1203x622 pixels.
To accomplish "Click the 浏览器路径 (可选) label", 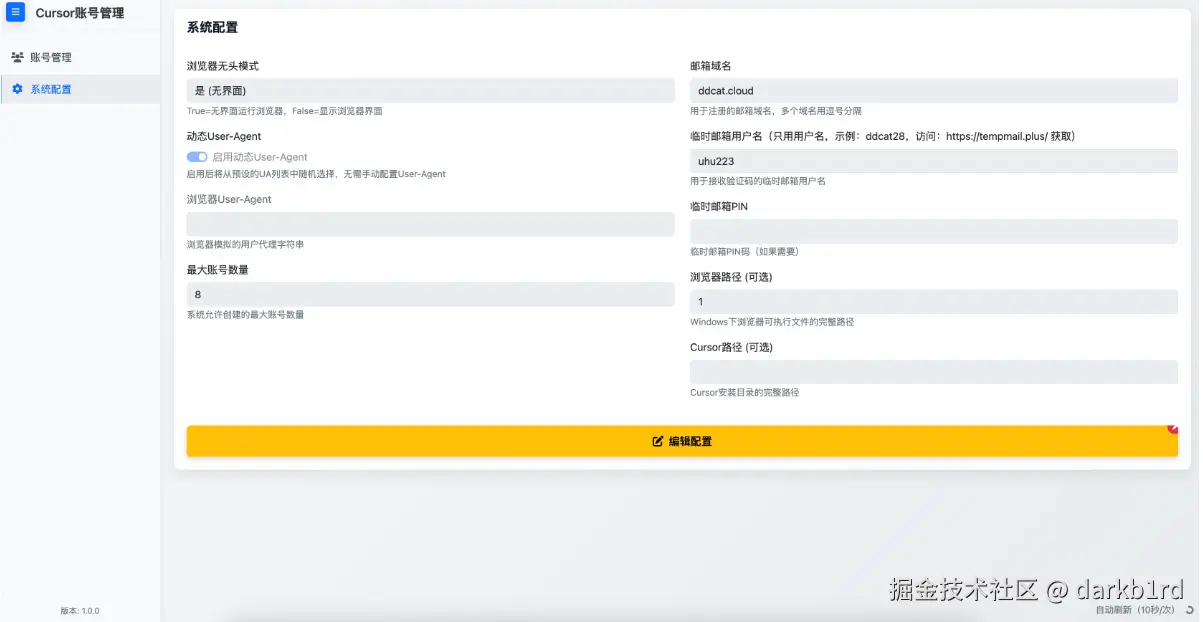I will pos(731,277).
